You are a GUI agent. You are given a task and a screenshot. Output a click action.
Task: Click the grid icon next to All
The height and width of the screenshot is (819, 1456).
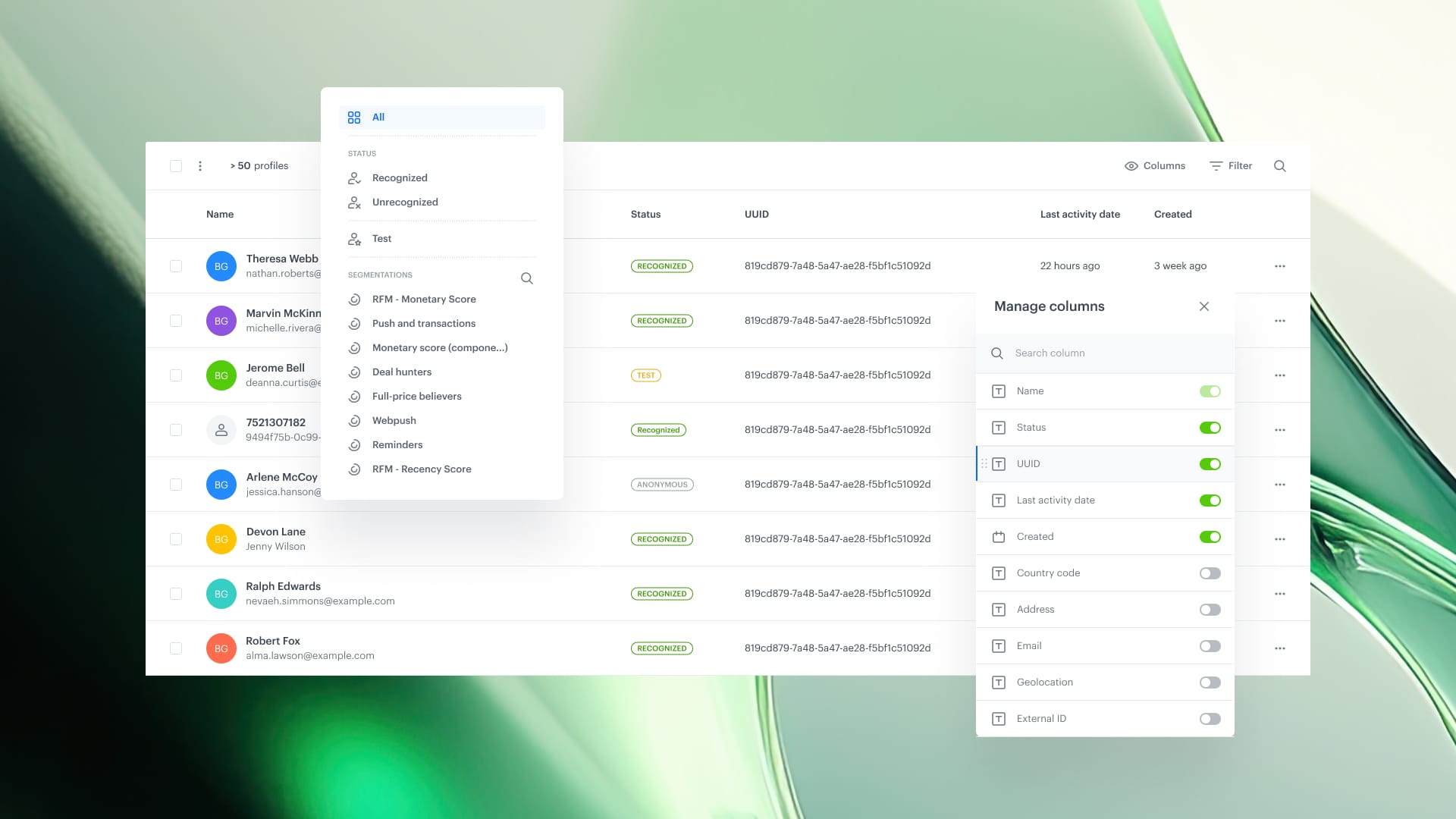[x=354, y=117]
